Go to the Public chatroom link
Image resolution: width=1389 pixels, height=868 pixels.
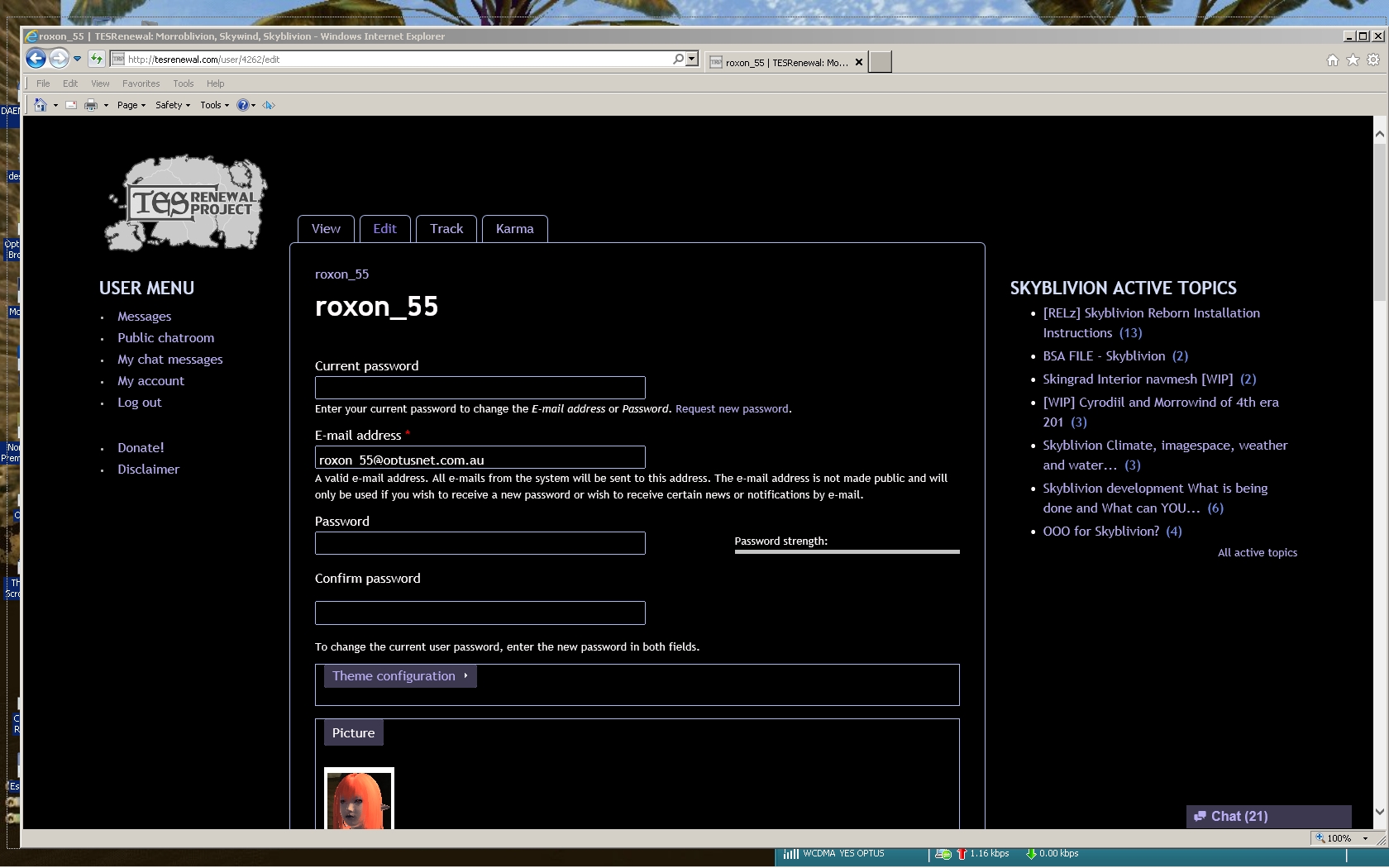pos(165,338)
